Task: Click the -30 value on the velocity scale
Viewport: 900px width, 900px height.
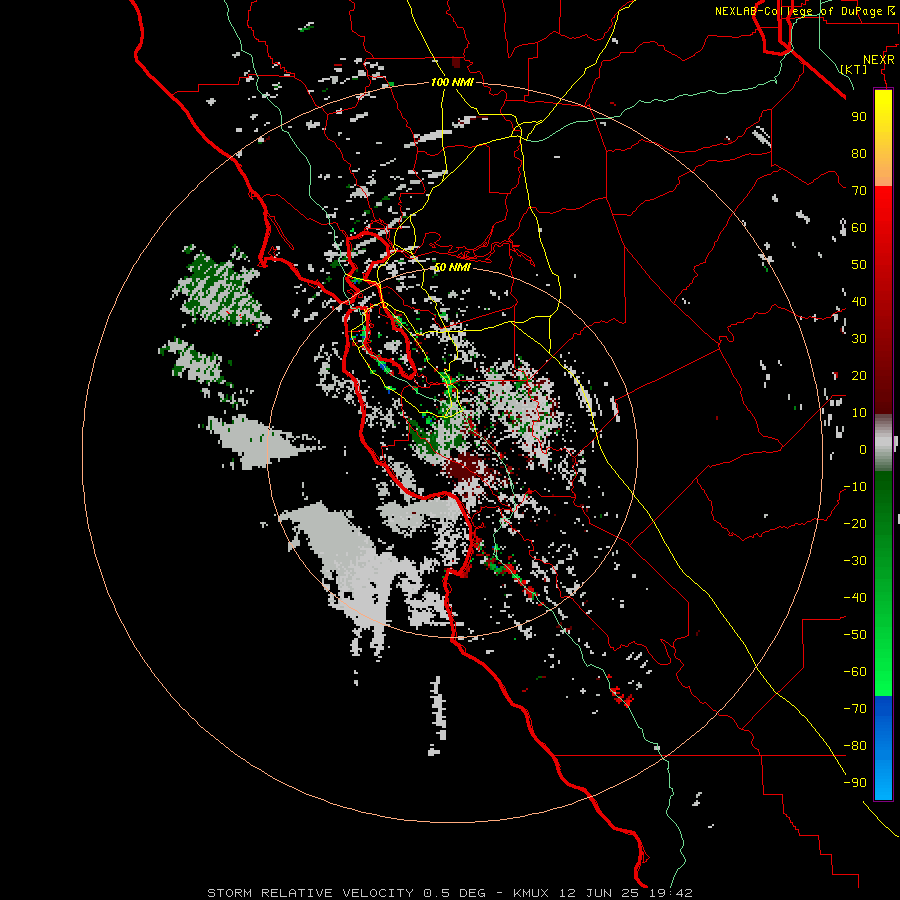Action: point(855,561)
